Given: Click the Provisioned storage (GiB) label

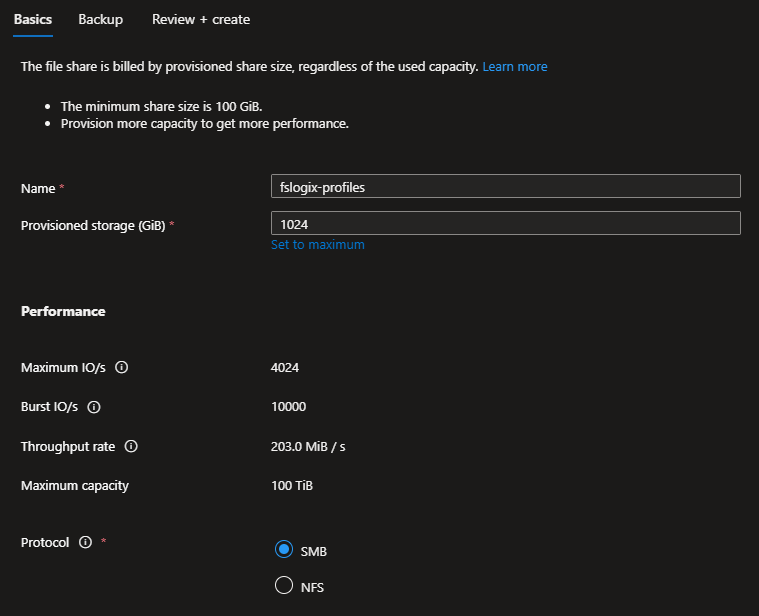Looking at the screenshot, I should tap(93, 226).
